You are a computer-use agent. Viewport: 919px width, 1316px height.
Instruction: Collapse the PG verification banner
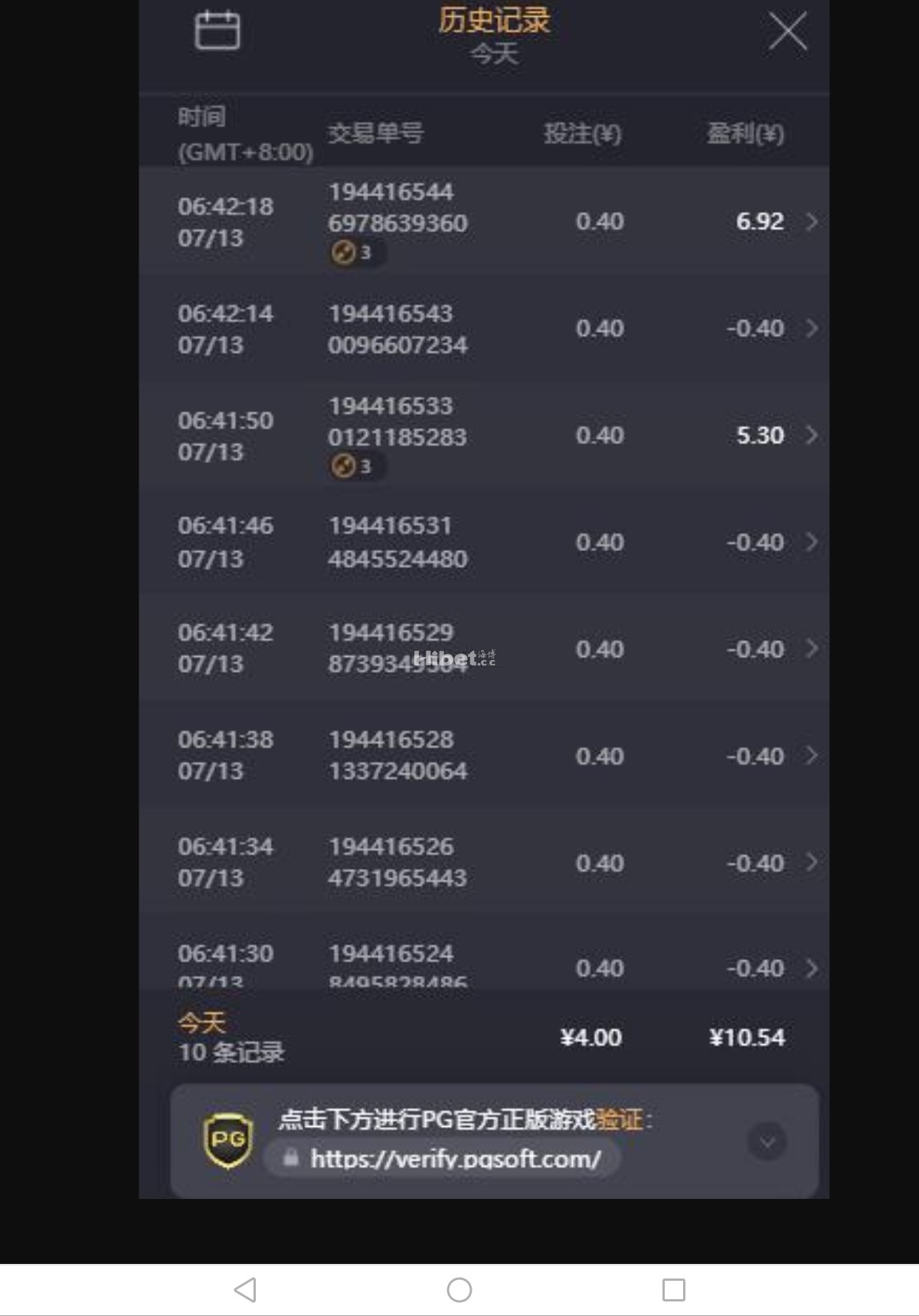tap(767, 1141)
